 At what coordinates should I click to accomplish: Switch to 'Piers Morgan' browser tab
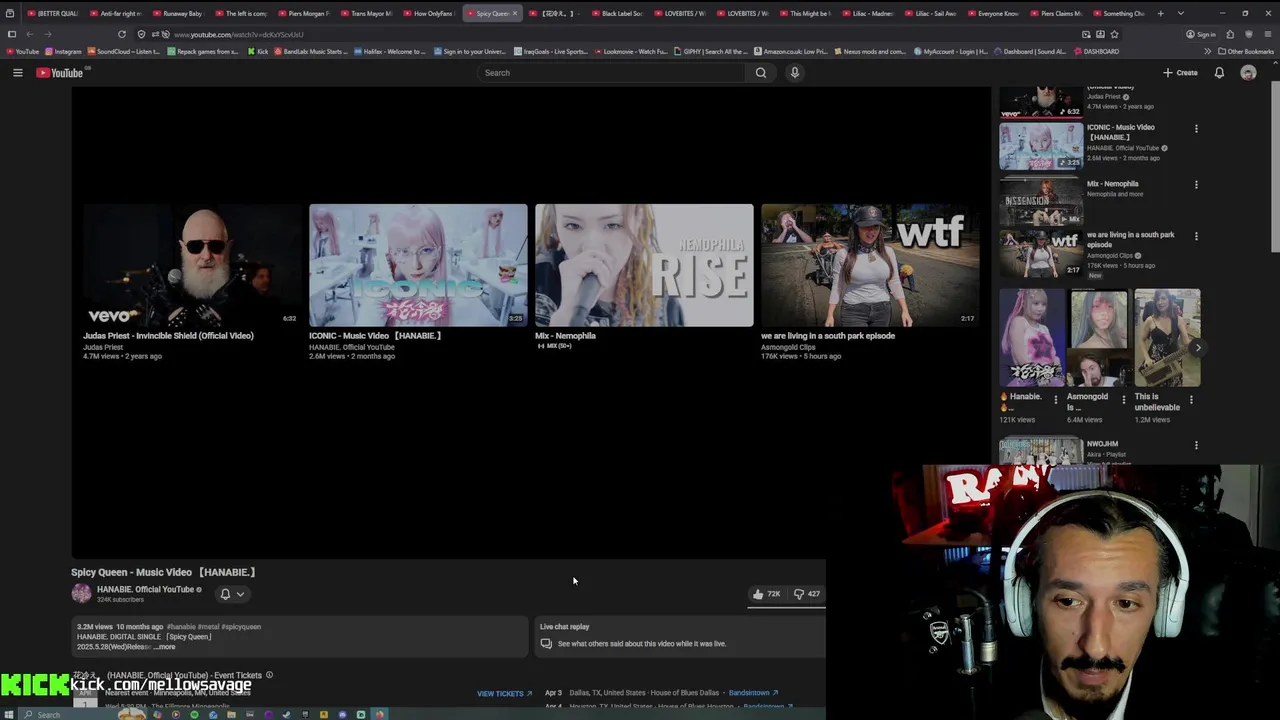[306, 13]
